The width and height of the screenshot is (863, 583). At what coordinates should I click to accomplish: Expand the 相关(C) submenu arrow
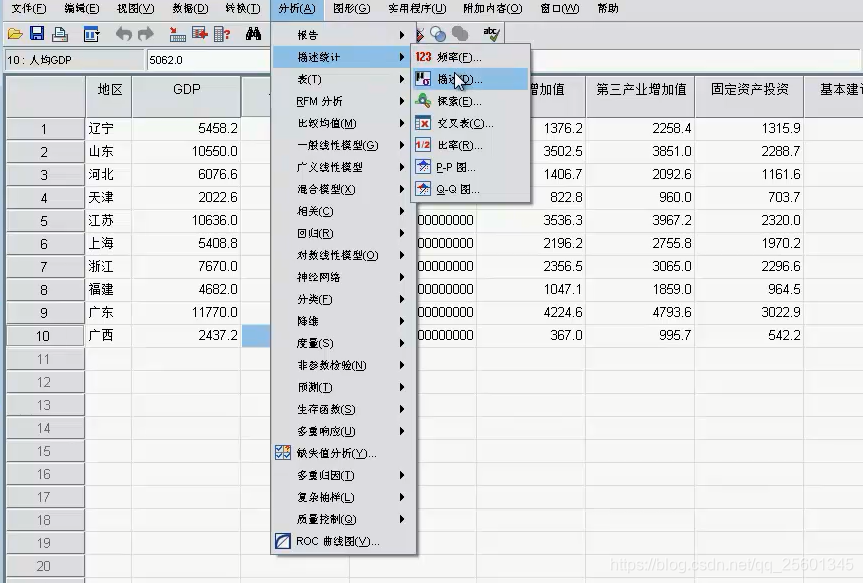[402, 211]
